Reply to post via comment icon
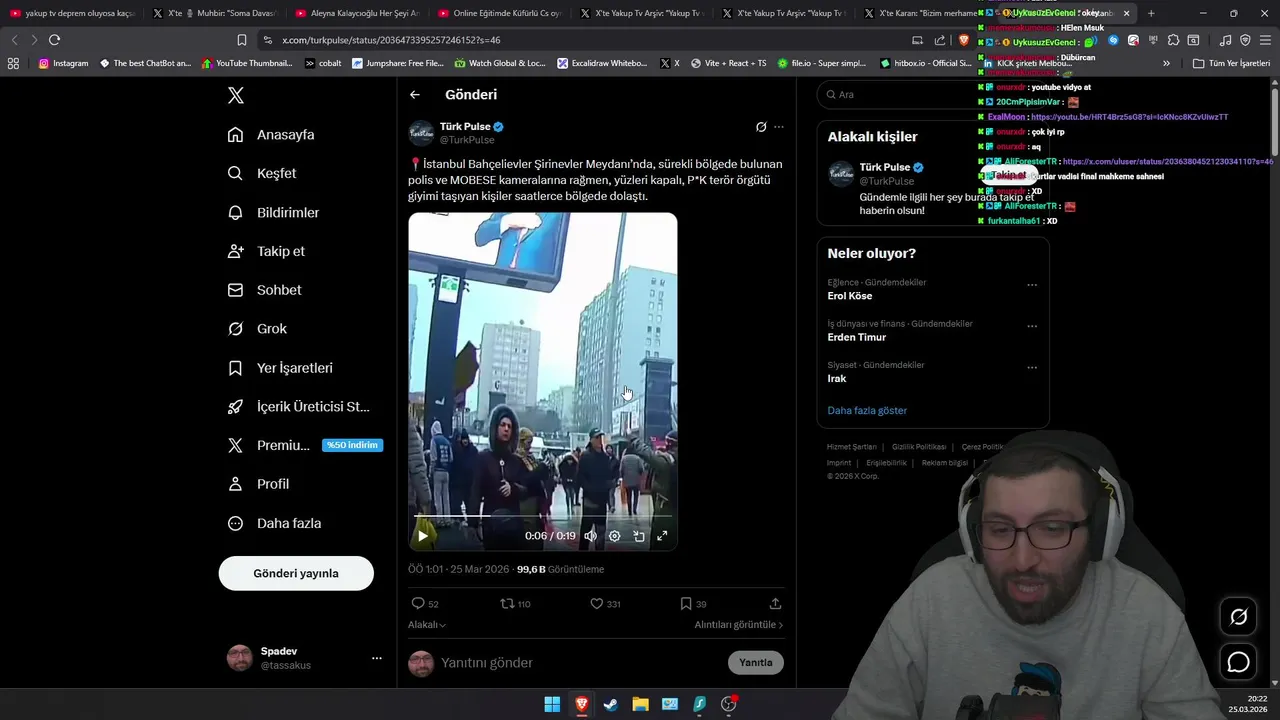This screenshot has height=720, width=1280. point(425,604)
